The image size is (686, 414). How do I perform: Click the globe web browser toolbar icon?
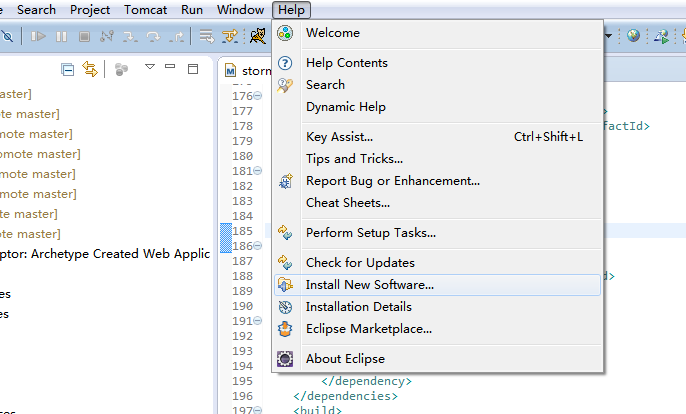point(633,36)
